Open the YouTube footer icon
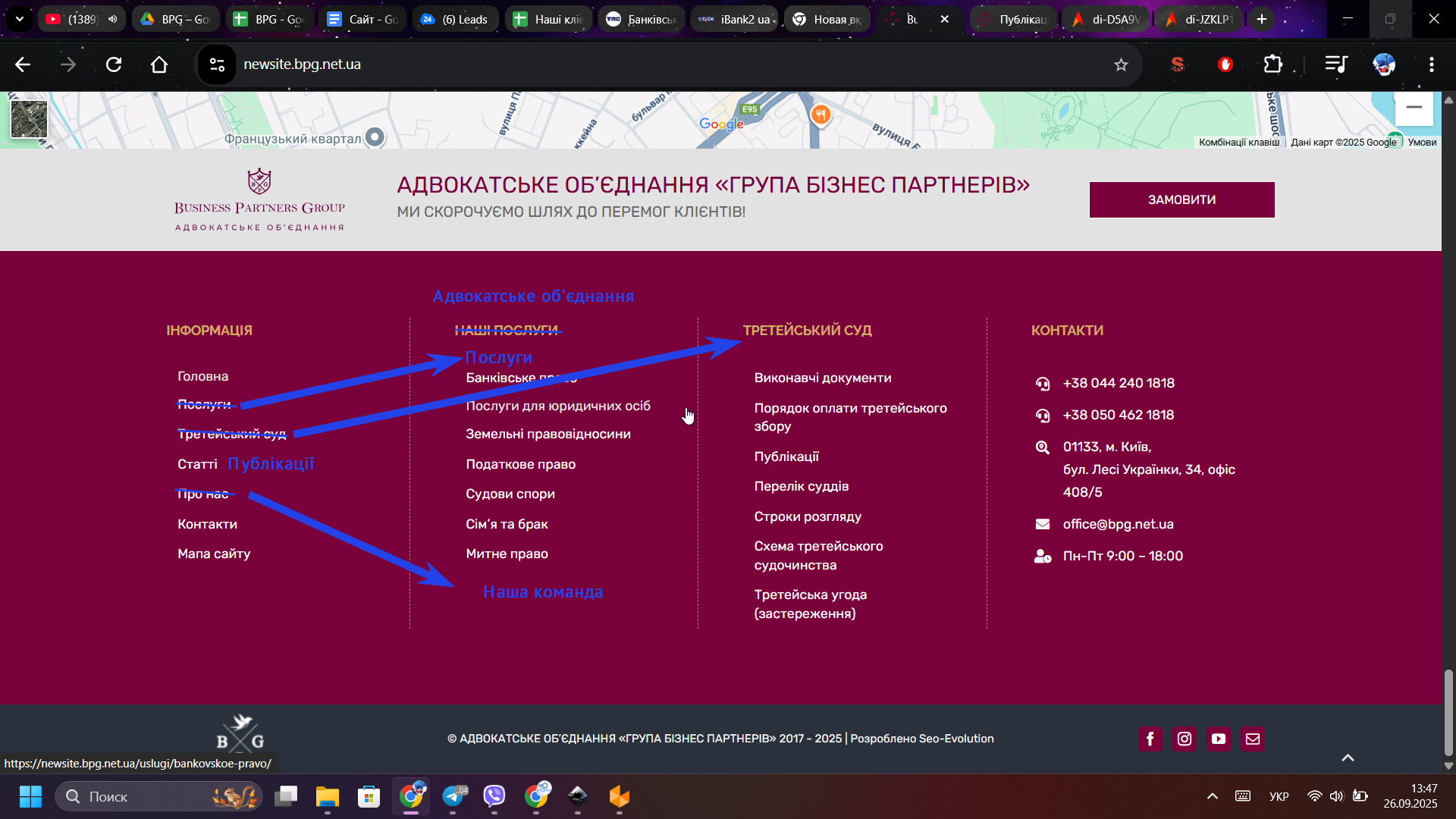This screenshot has width=1456, height=819. point(1219,739)
